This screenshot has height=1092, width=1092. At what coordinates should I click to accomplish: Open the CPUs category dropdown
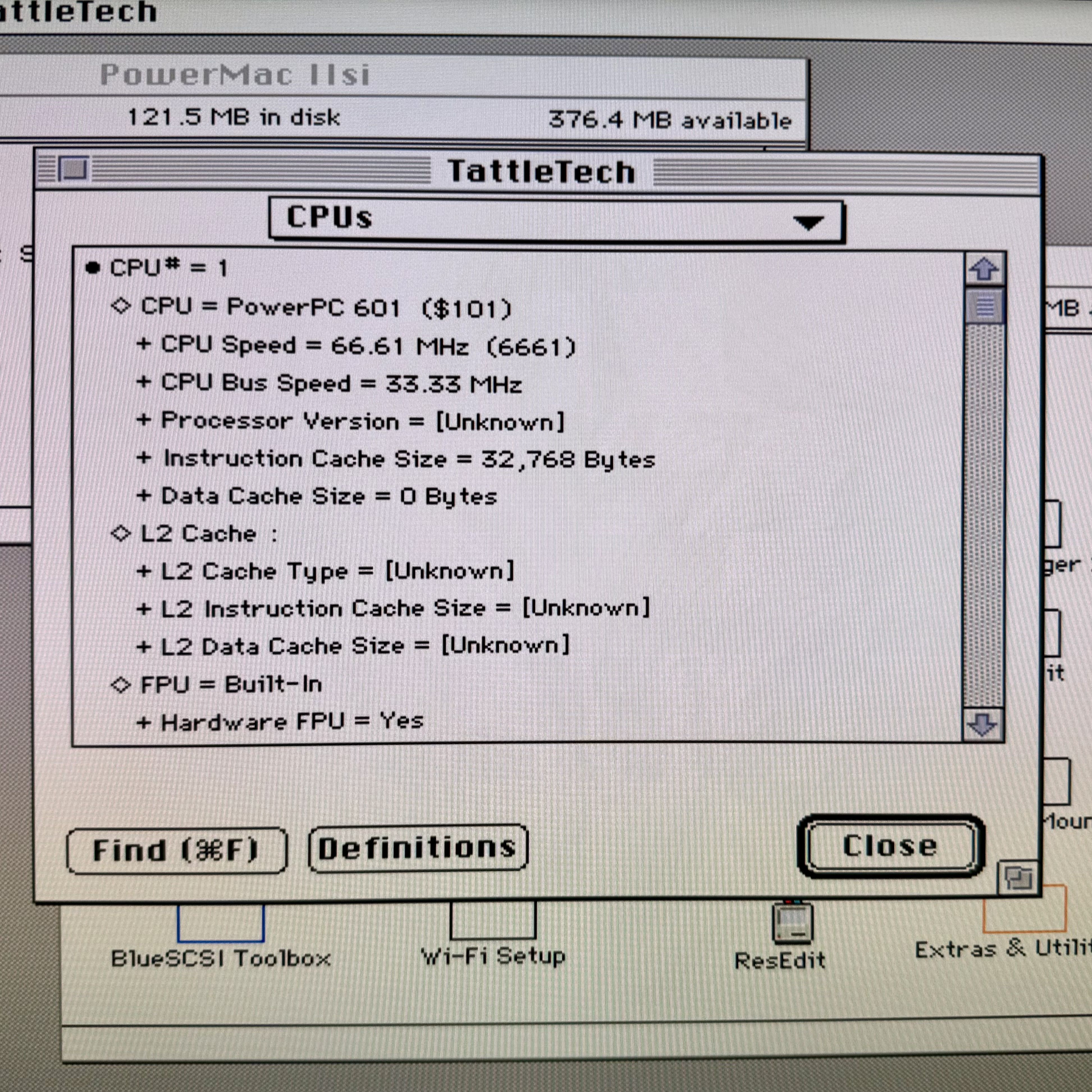(x=556, y=220)
